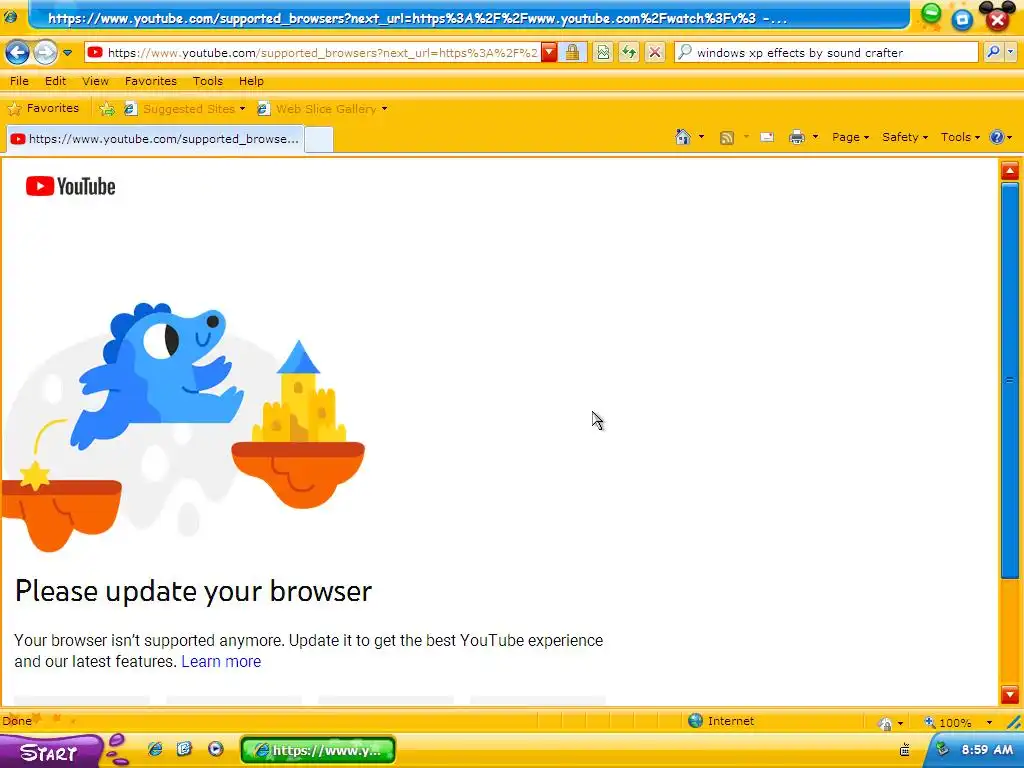Click the second quick launch icon

[x=185, y=749]
